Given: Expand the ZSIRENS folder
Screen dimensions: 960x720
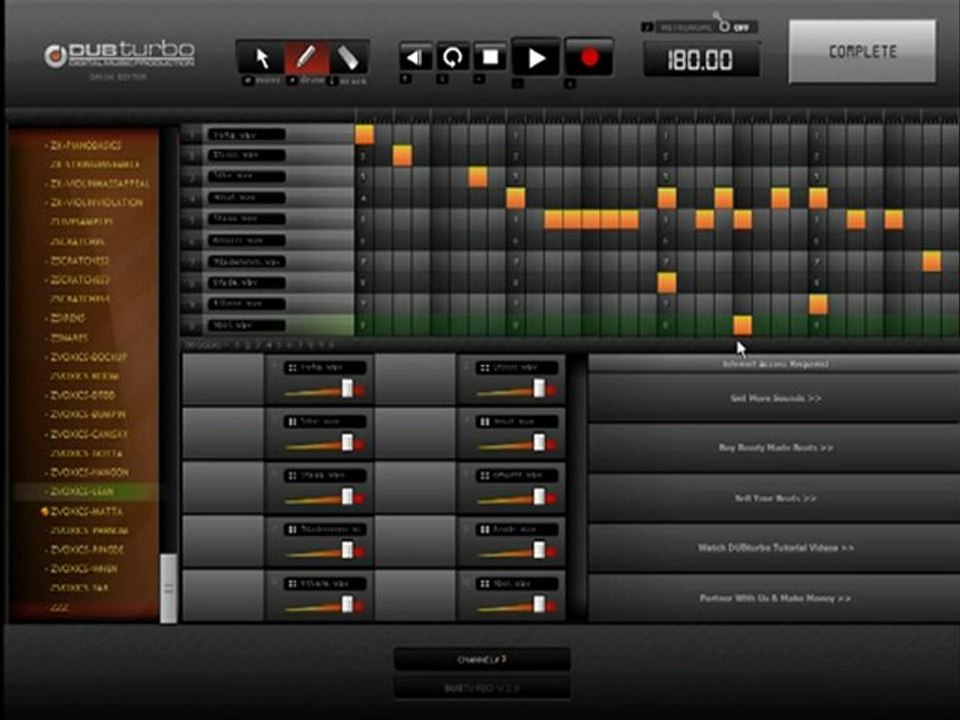Looking at the screenshot, I should tap(67, 318).
